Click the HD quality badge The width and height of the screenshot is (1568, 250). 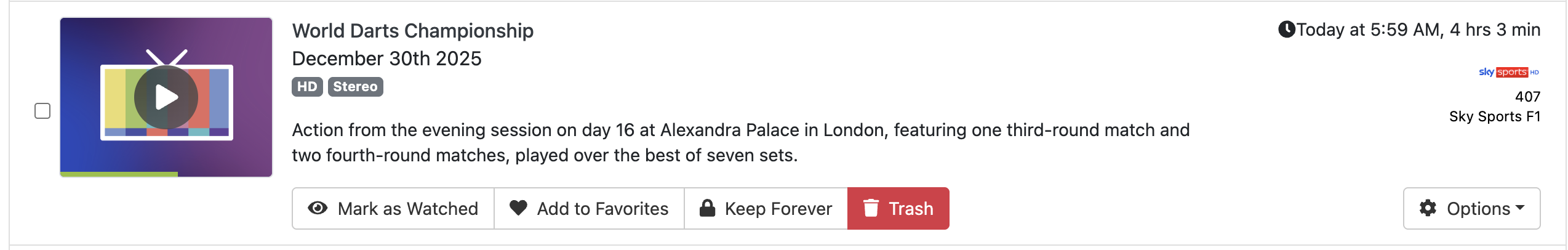point(307,87)
